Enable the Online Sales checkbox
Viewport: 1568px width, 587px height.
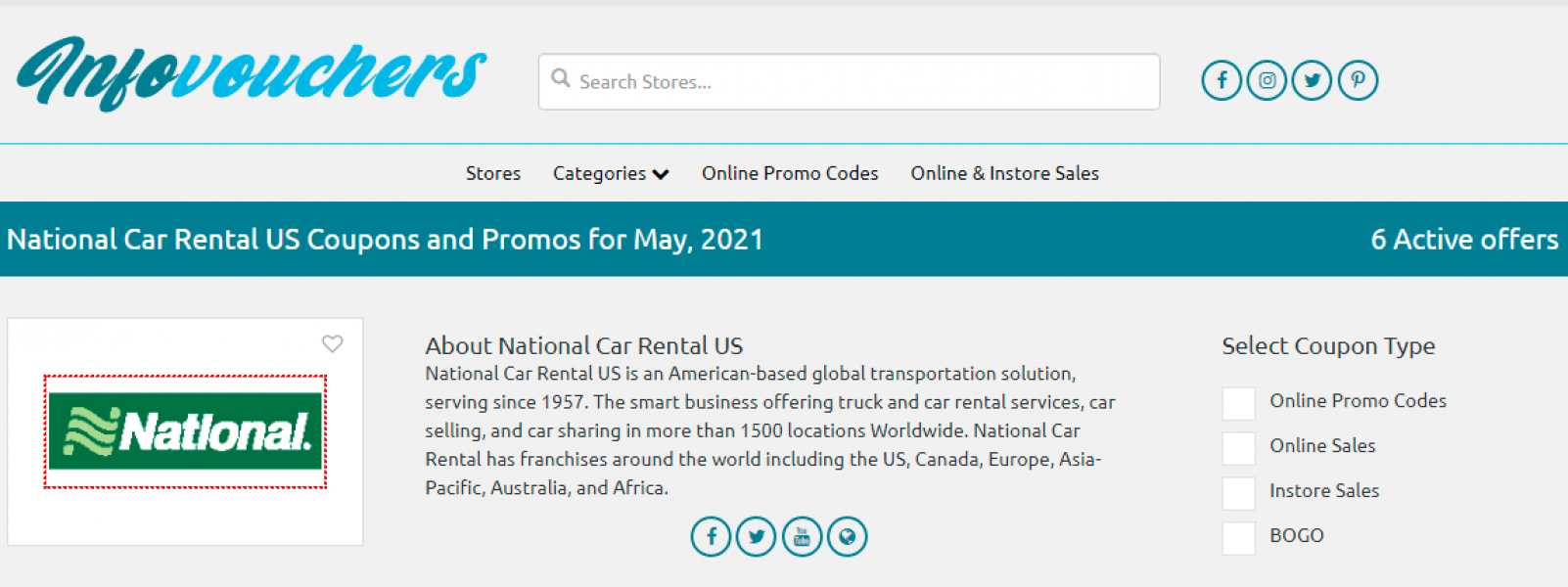pyautogui.click(x=1238, y=448)
